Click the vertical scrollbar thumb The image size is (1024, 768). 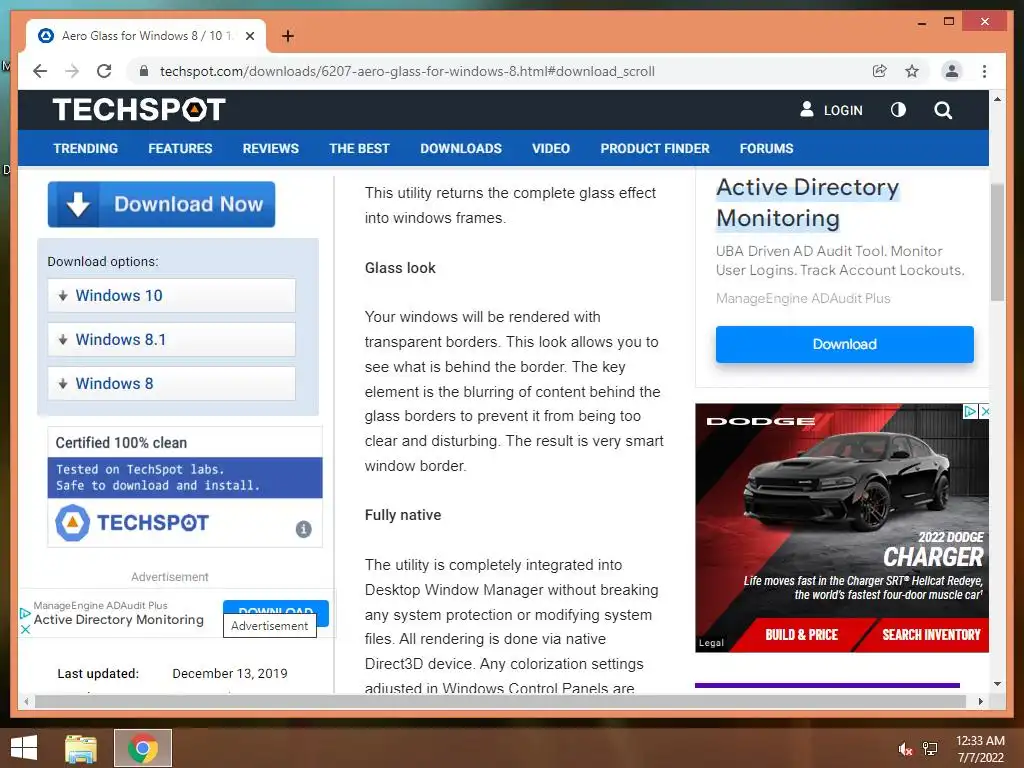coord(997,242)
